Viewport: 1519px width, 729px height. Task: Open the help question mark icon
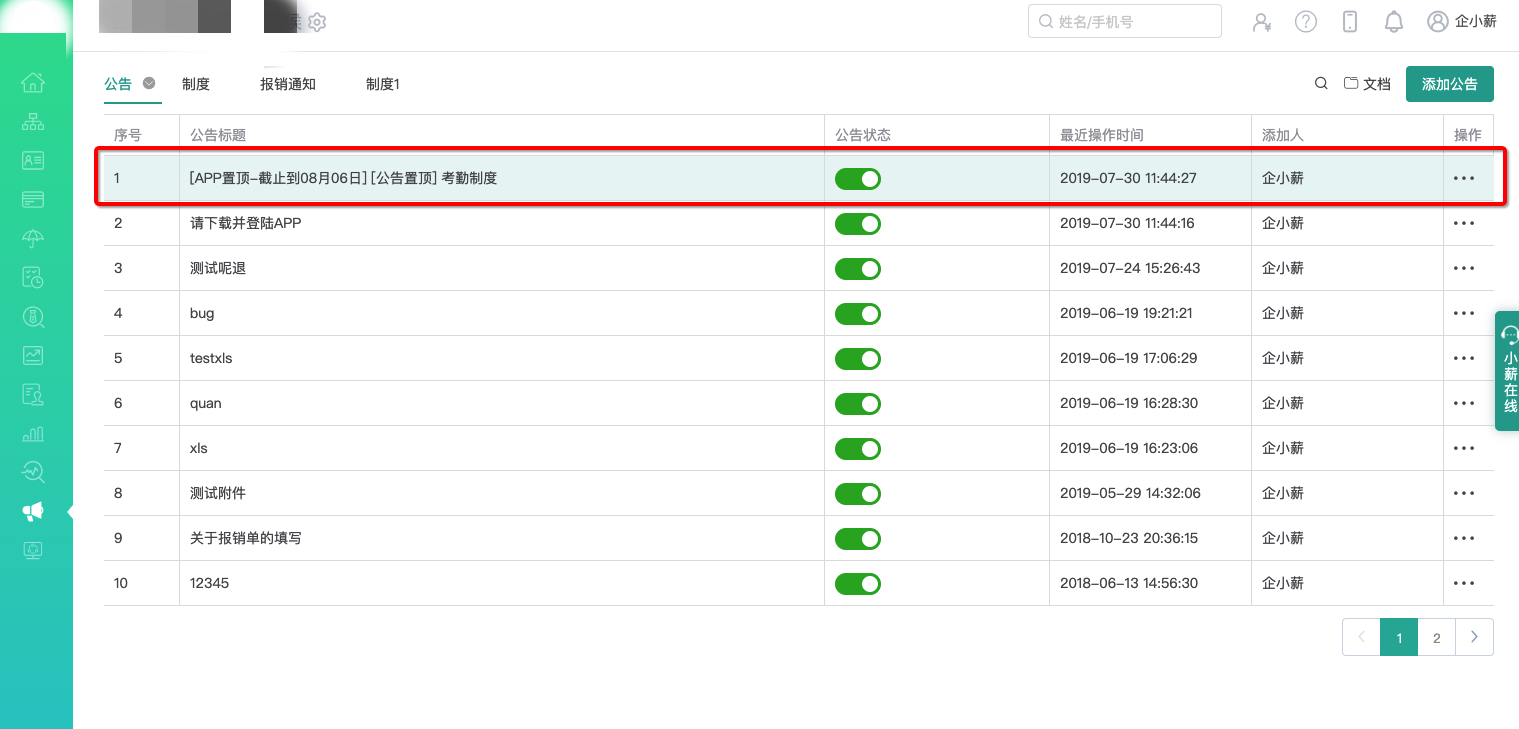point(1305,21)
